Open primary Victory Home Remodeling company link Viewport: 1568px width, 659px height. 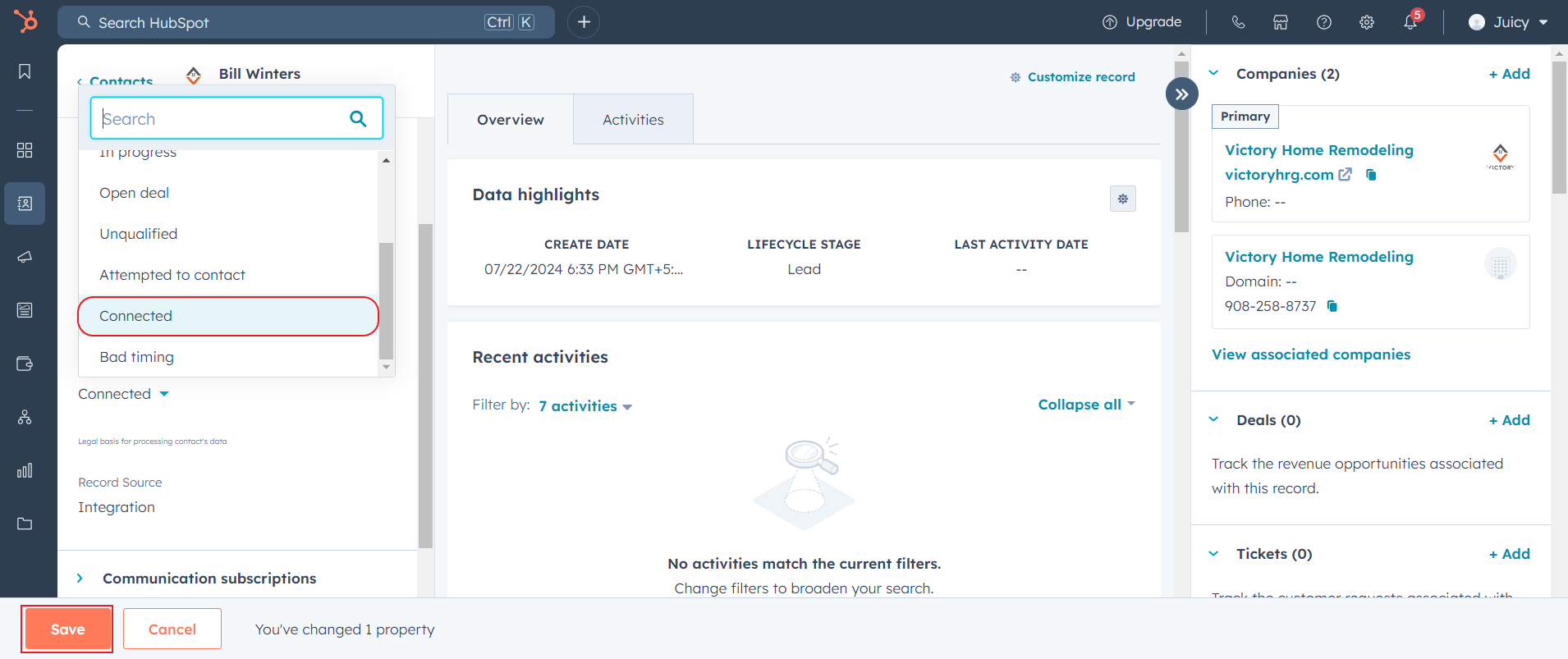[1319, 150]
